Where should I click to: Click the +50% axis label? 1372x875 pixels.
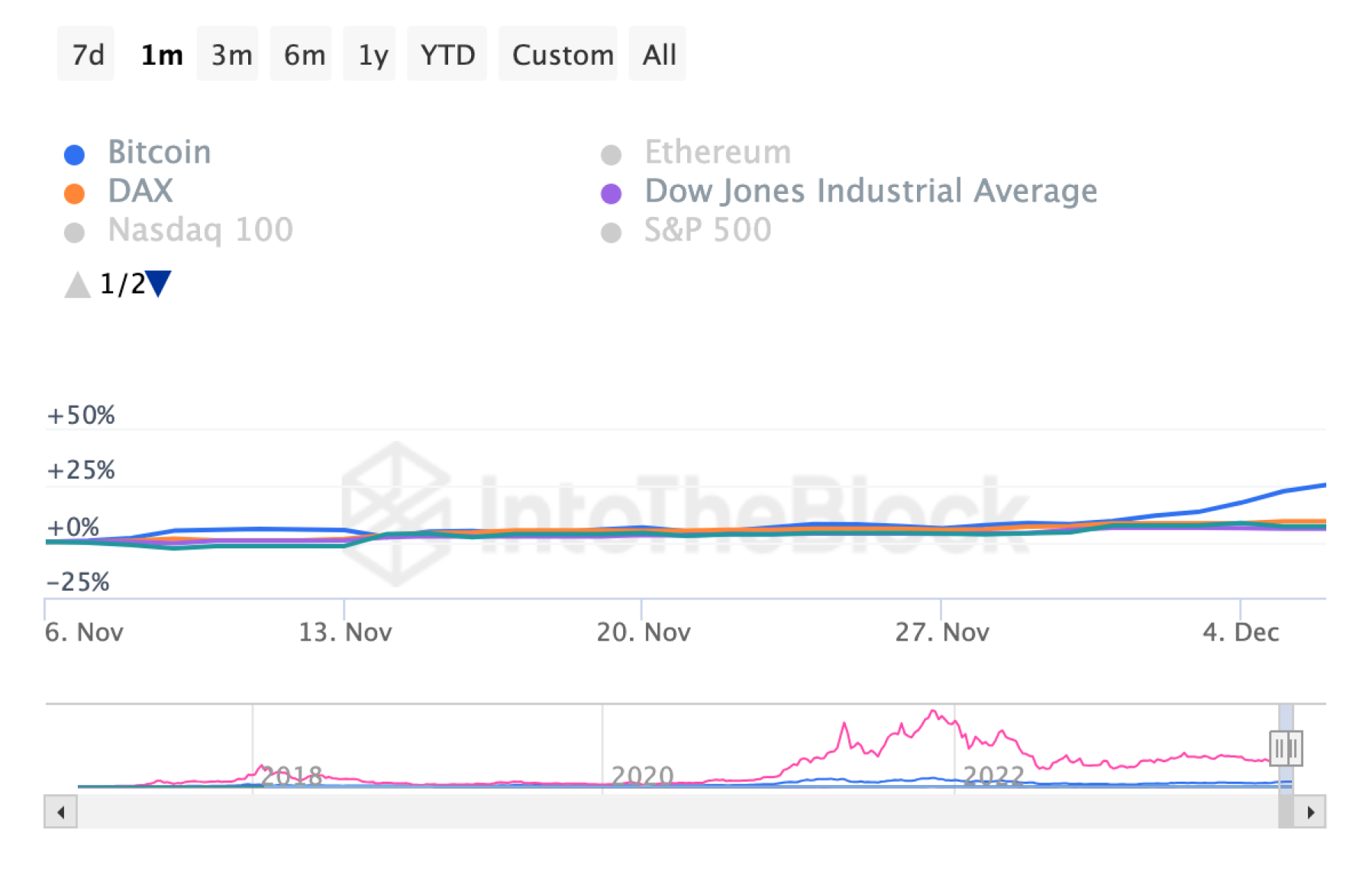(81, 415)
